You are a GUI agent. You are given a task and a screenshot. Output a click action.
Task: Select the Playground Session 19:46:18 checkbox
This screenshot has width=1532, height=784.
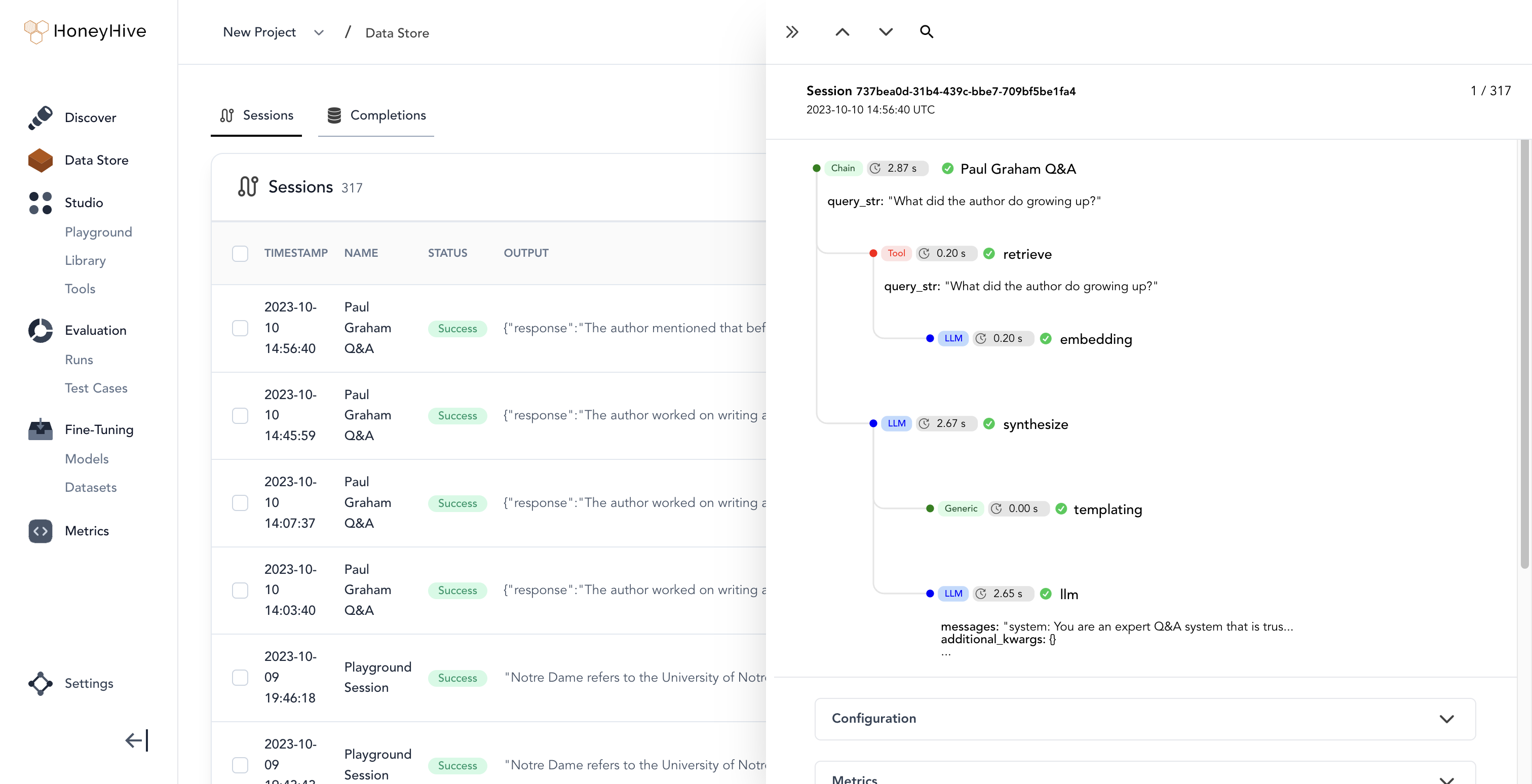coord(240,677)
